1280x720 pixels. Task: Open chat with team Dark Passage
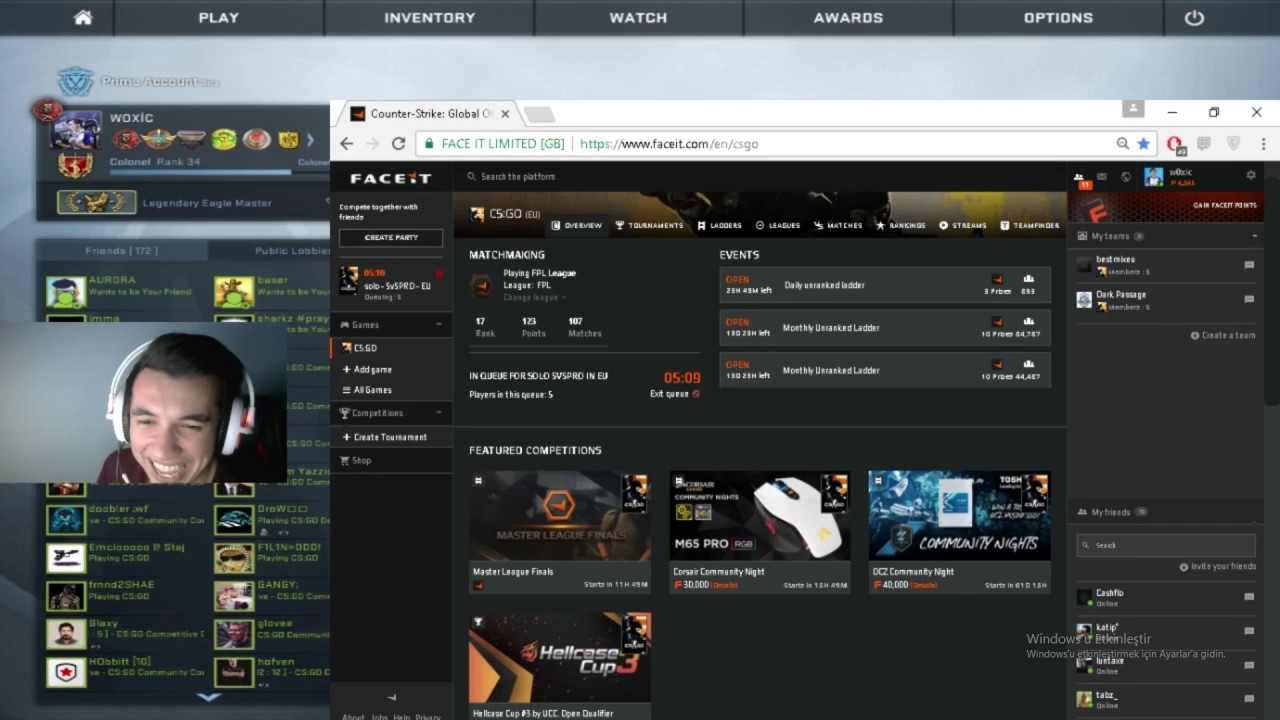pyautogui.click(x=1249, y=299)
